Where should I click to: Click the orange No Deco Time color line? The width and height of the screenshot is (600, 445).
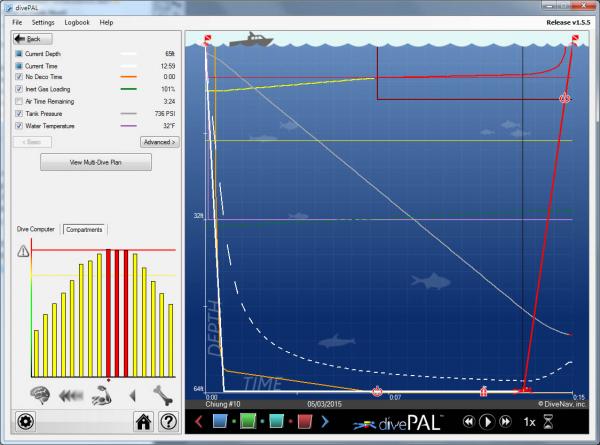[x=128, y=76]
